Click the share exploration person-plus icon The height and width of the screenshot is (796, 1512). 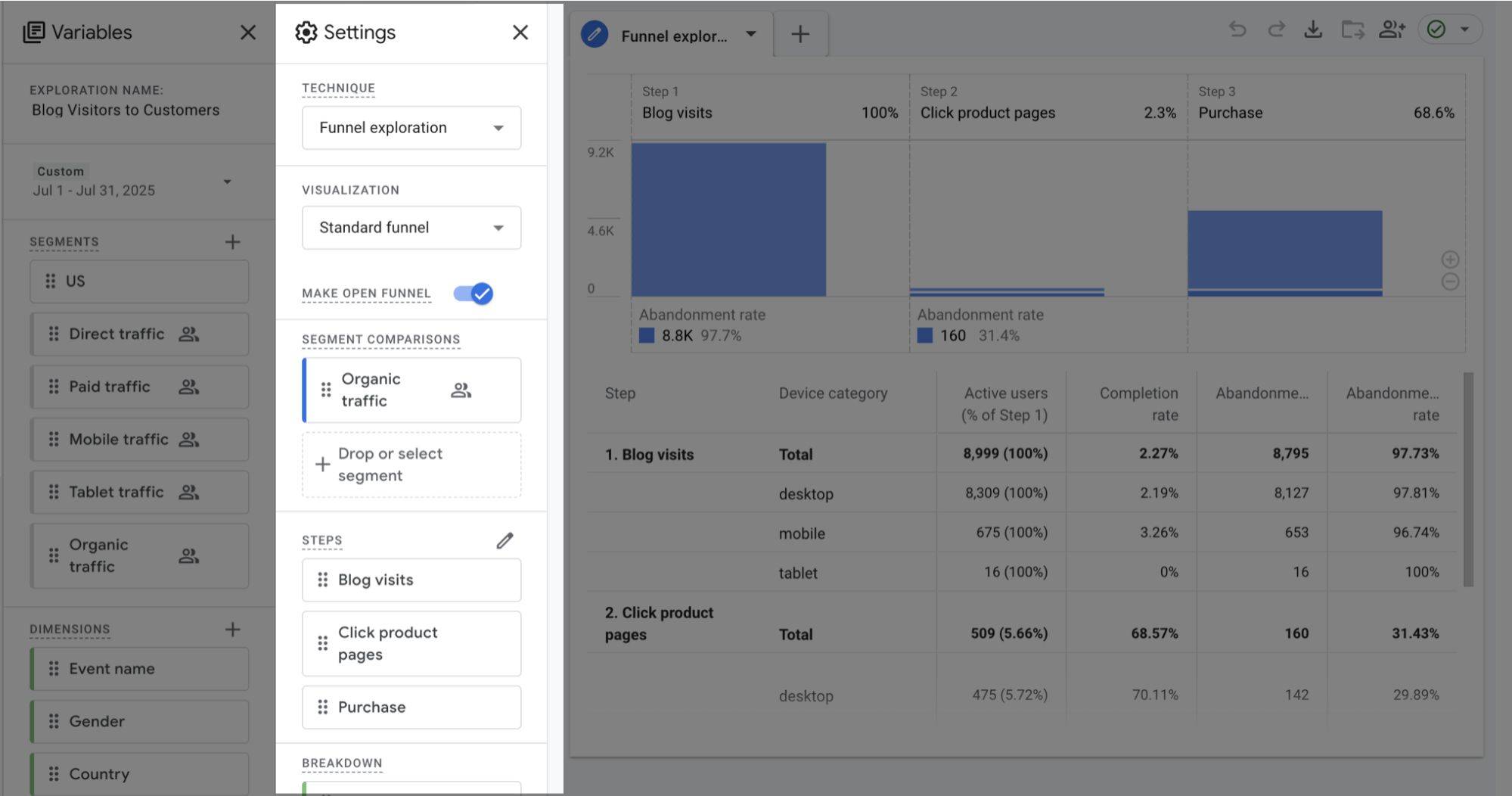1392,30
